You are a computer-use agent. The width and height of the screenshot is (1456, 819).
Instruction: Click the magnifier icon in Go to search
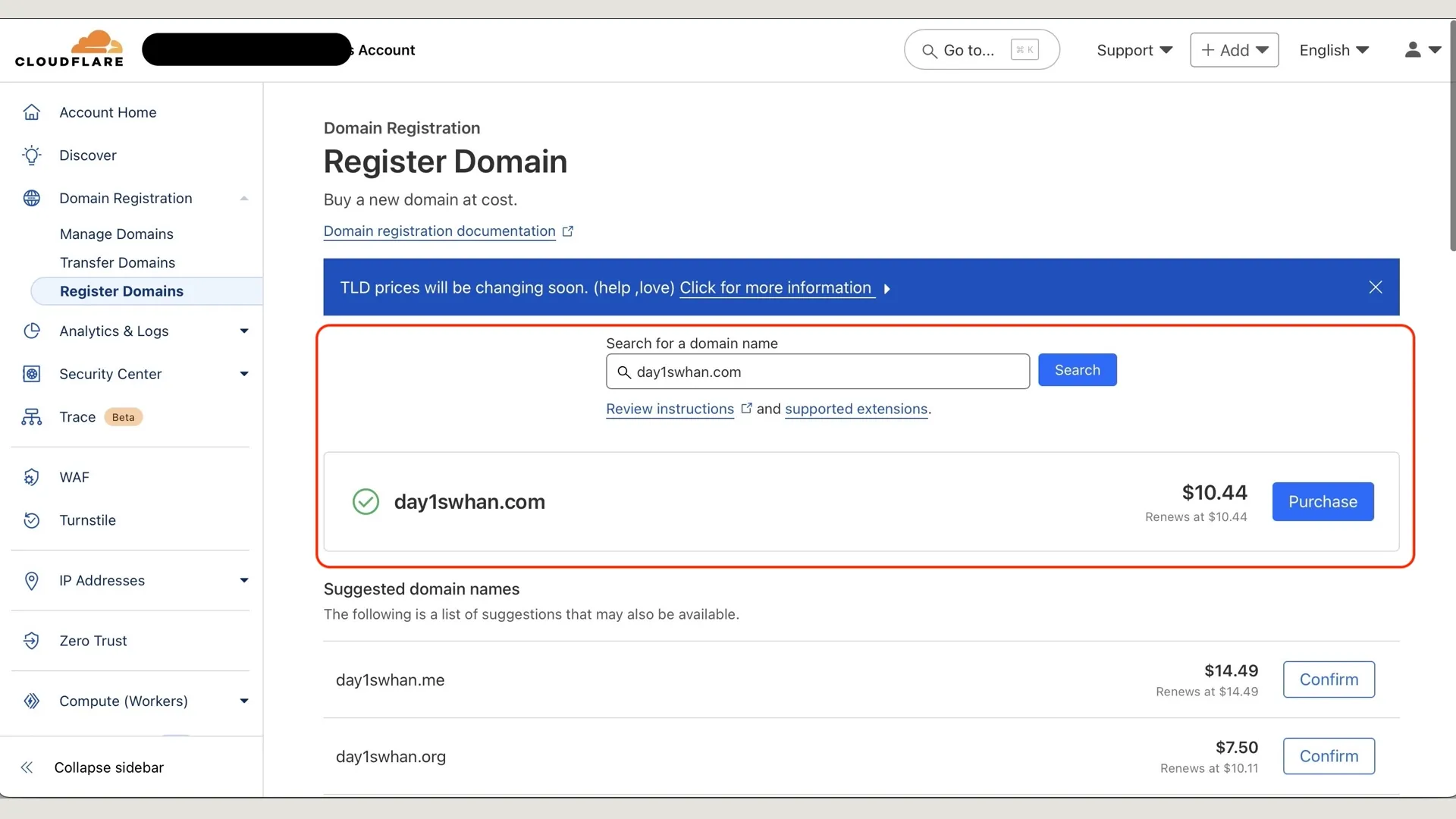coord(929,51)
